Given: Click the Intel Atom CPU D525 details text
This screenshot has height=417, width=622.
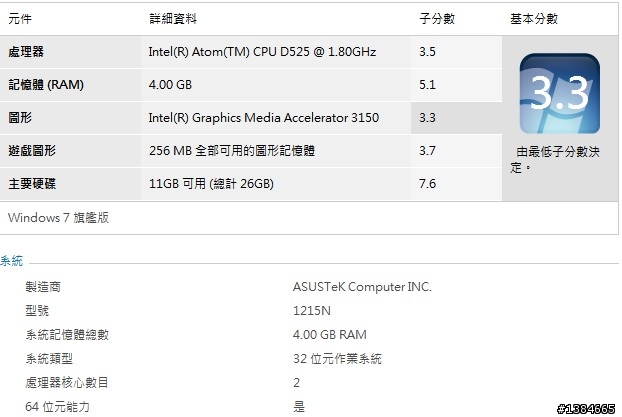Looking at the screenshot, I should [x=262, y=52].
